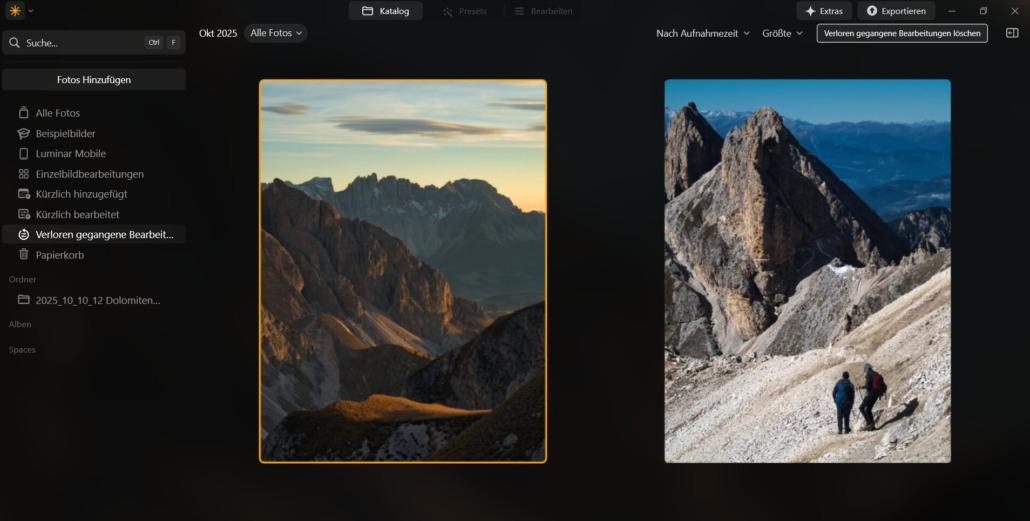Expand the Alle Fotos filter dropdown
Image resolution: width=1030 pixels, height=521 pixels.
276,33
